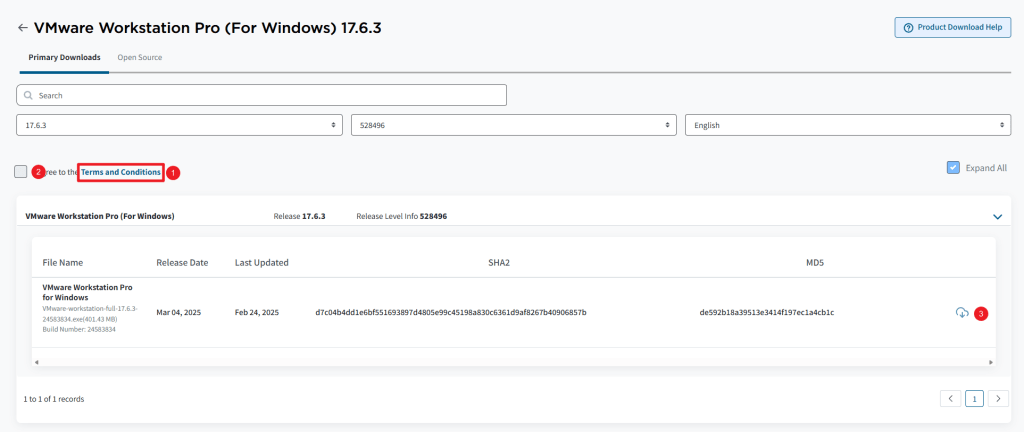
Task: Click the File Name column header
Action: [63, 262]
